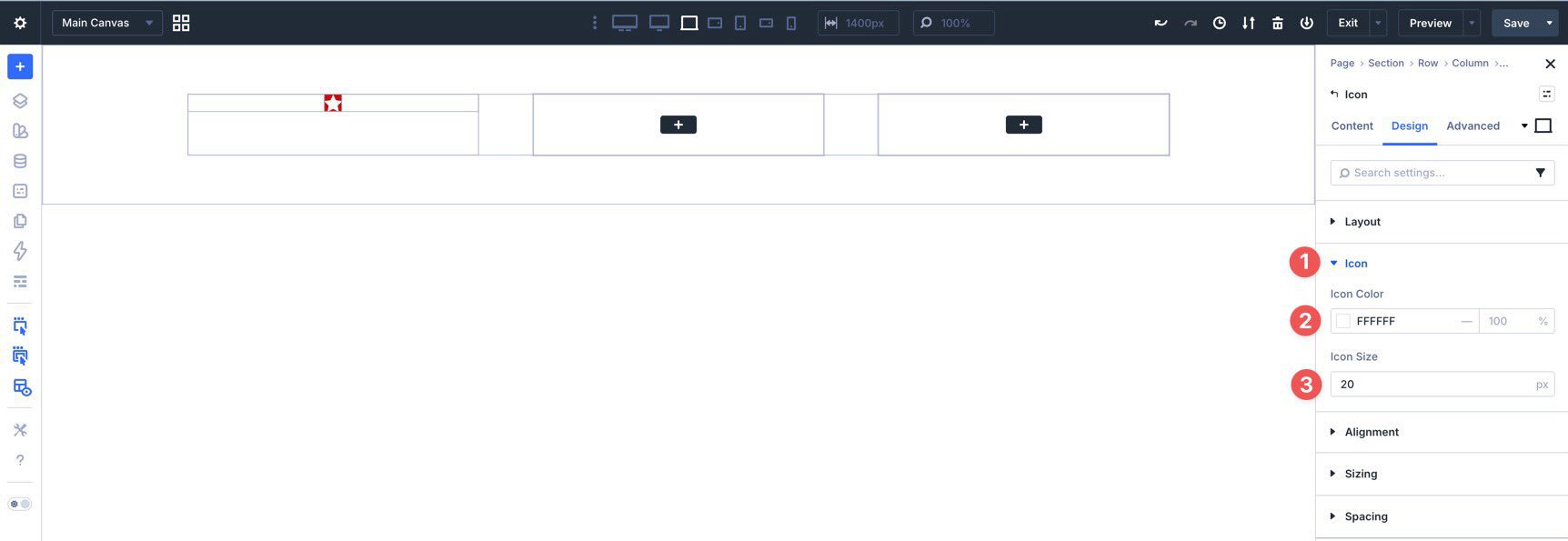Open the Preview dropdown arrow
1568x541 pixels.
(x=1472, y=23)
